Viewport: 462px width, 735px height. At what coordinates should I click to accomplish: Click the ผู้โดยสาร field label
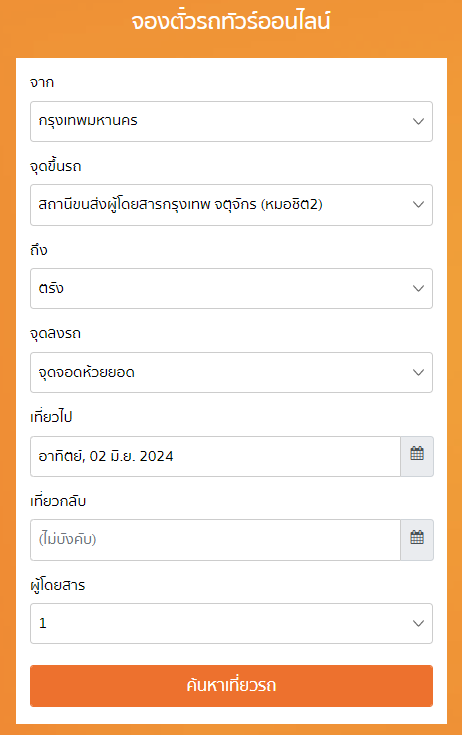click(x=58, y=585)
